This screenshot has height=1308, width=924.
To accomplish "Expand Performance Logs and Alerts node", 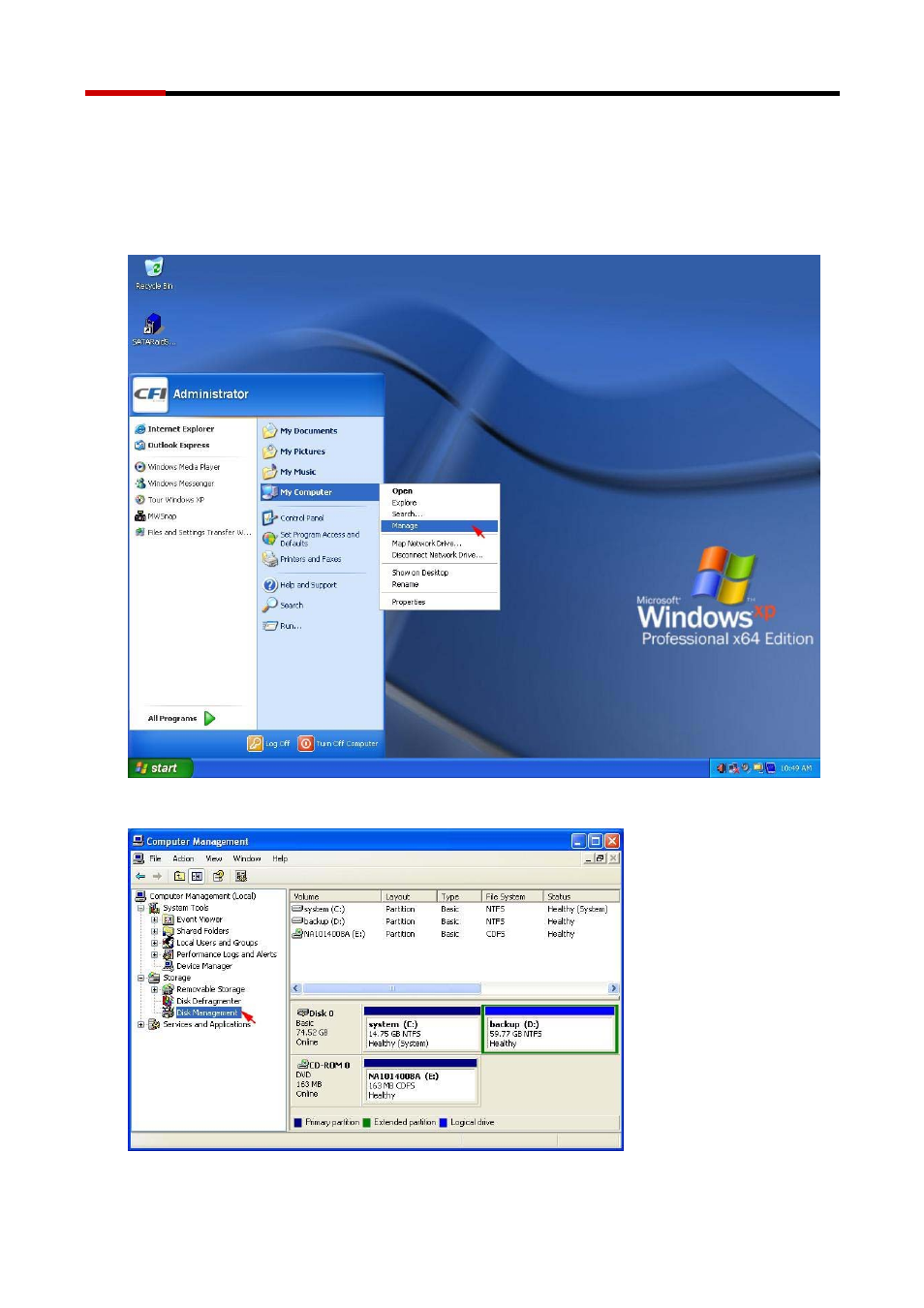I will [154, 954].
